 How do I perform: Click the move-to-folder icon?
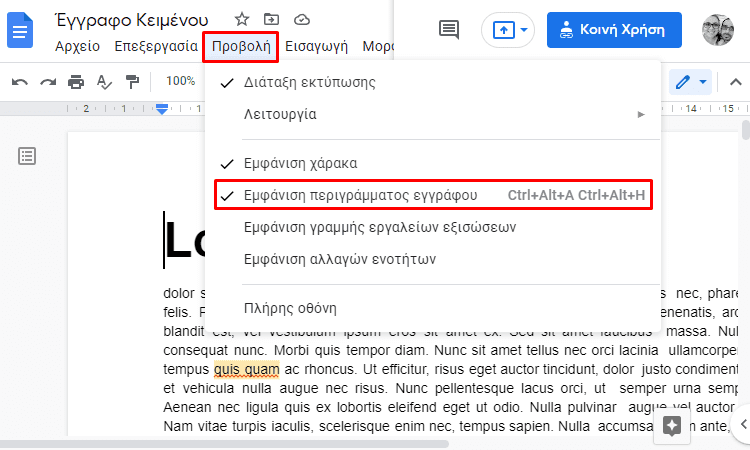coord(271,20)
